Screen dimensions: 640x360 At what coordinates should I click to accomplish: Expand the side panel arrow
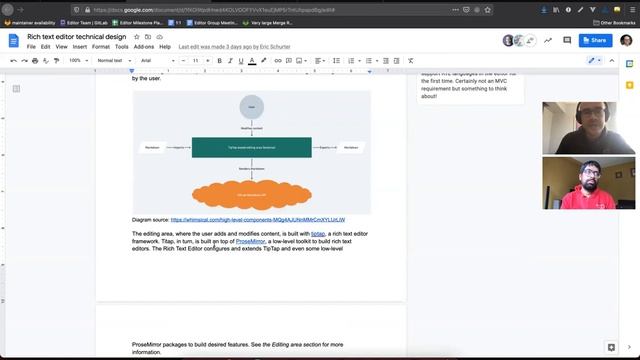[629, 347]
